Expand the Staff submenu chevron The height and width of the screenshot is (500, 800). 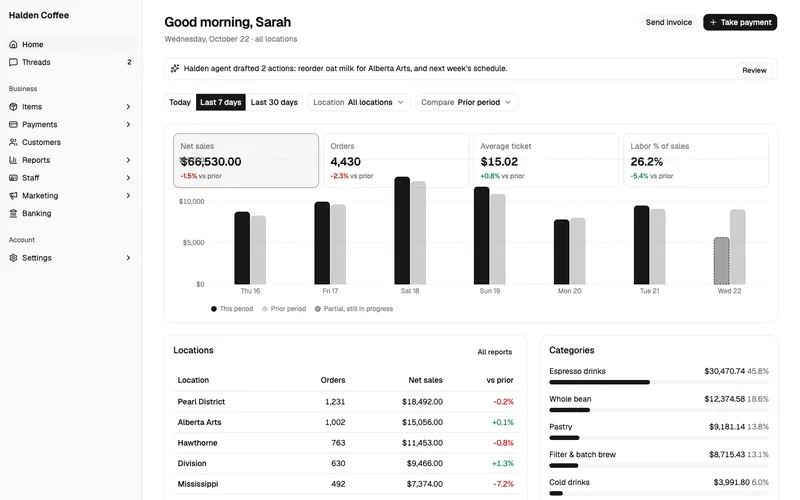128,178
